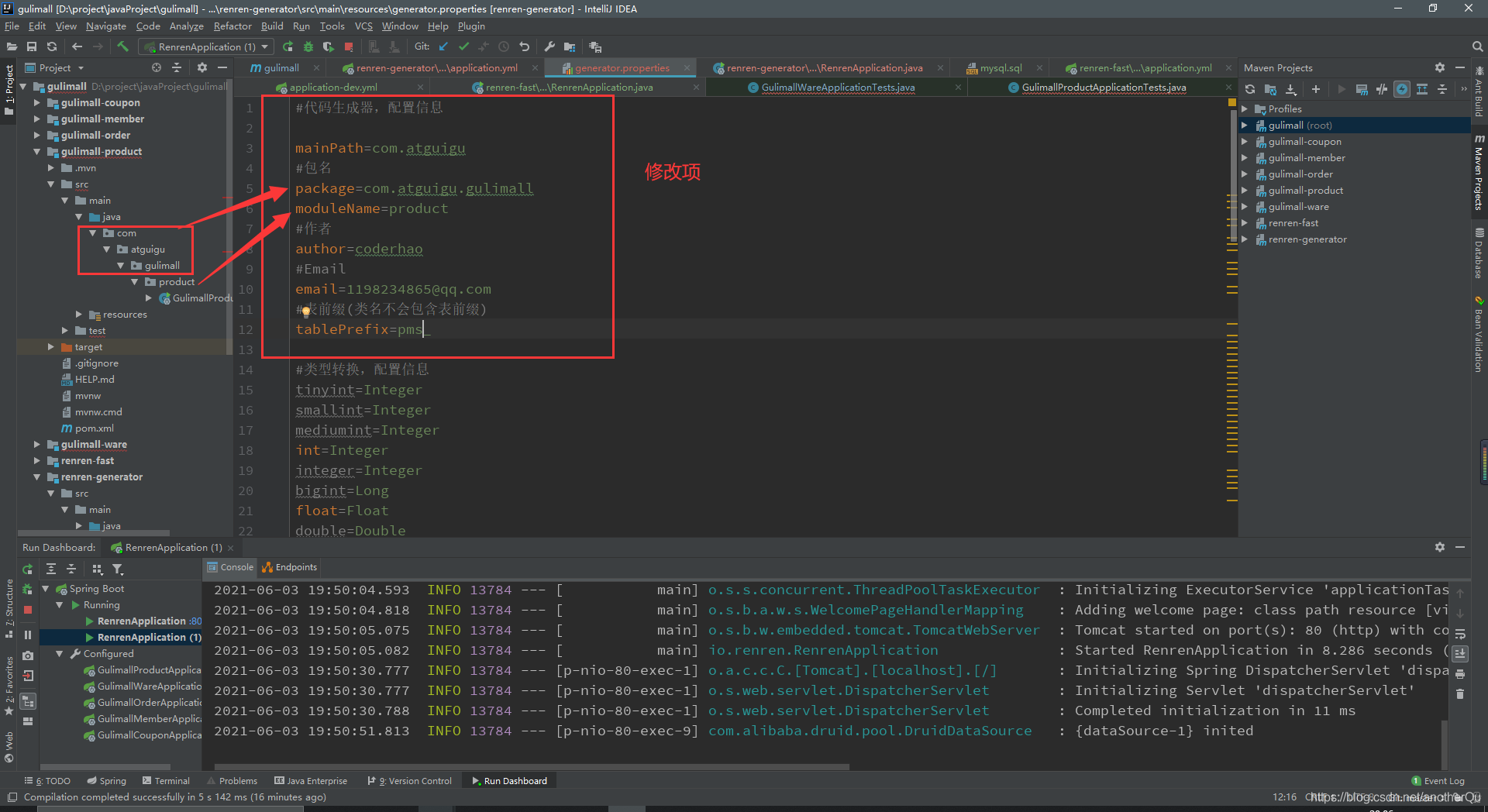Toggle Show Configurations tree view button

pos(28,701)
